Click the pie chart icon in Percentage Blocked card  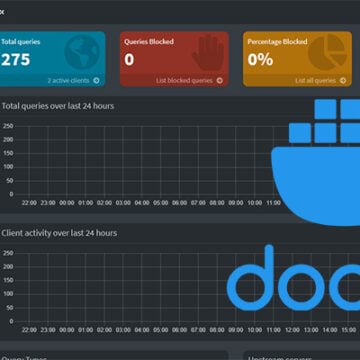[x=328, y=51]
